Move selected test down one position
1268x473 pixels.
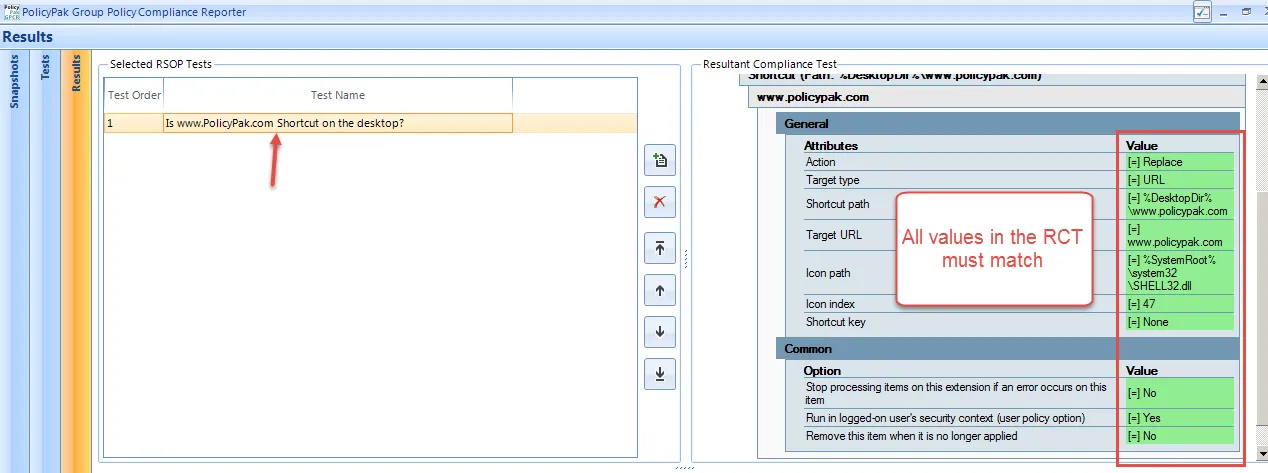point(660,332)
